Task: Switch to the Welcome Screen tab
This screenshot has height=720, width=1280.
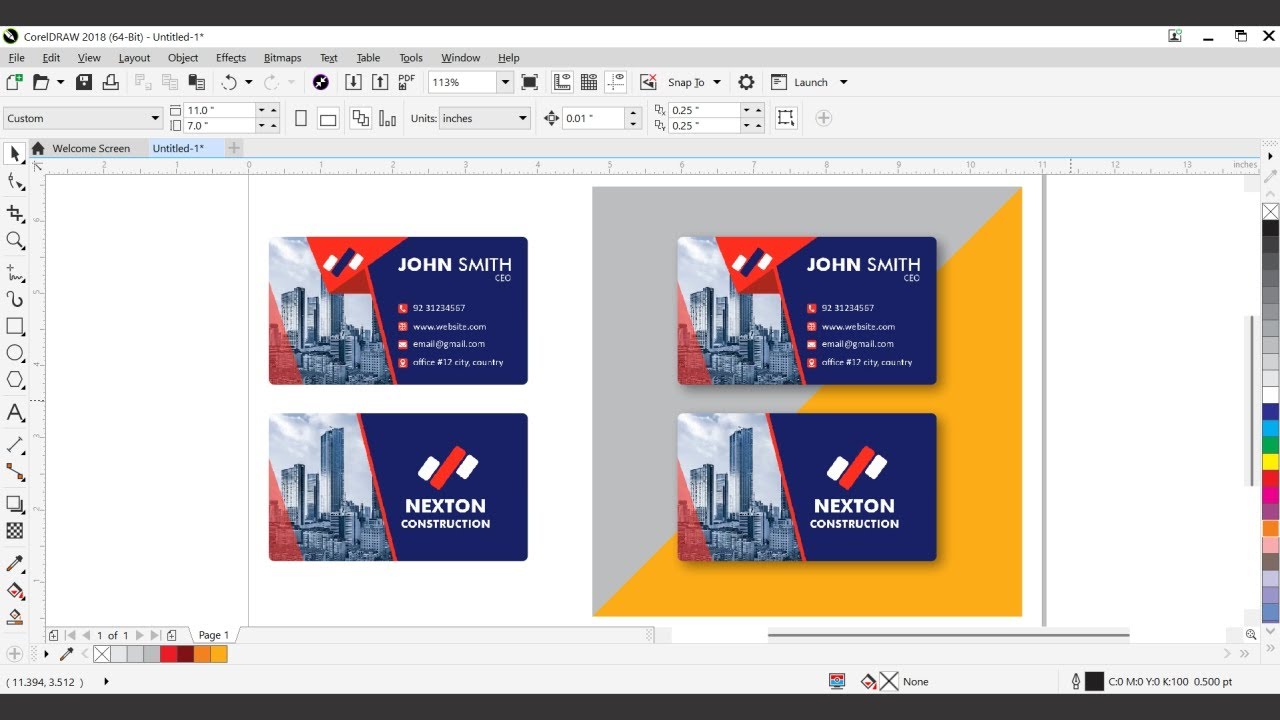Action: 91,148
